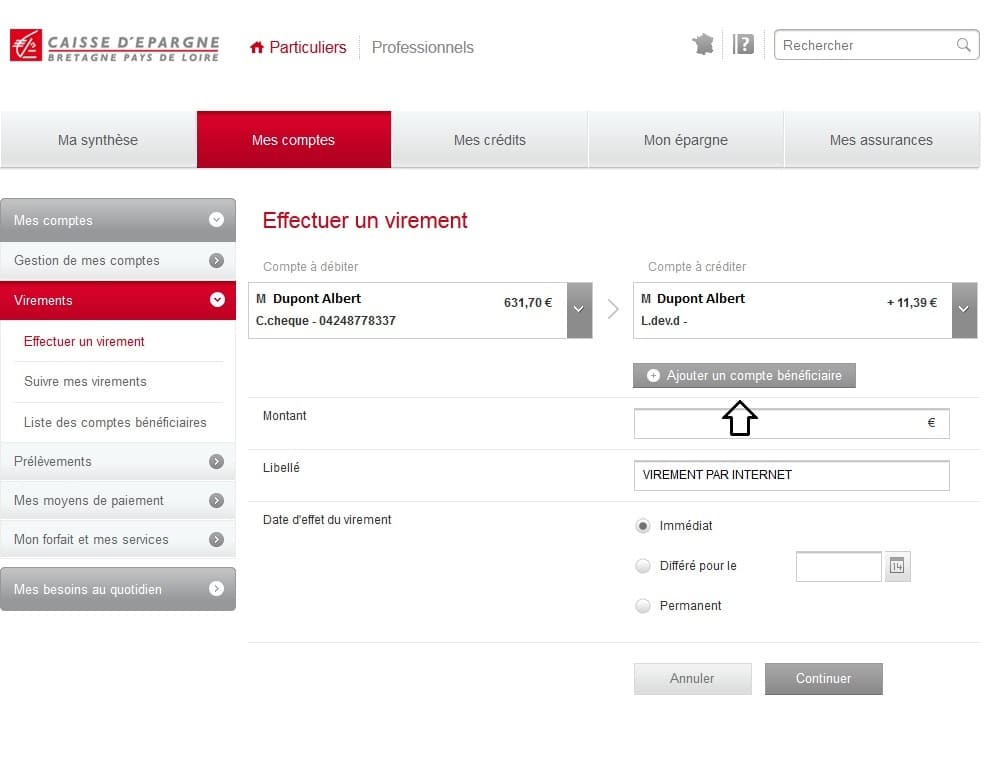This screenshot has height=757, width=988.
Task: Open the Compte à débiter account dropdown
Action: (x=578, y=310)
